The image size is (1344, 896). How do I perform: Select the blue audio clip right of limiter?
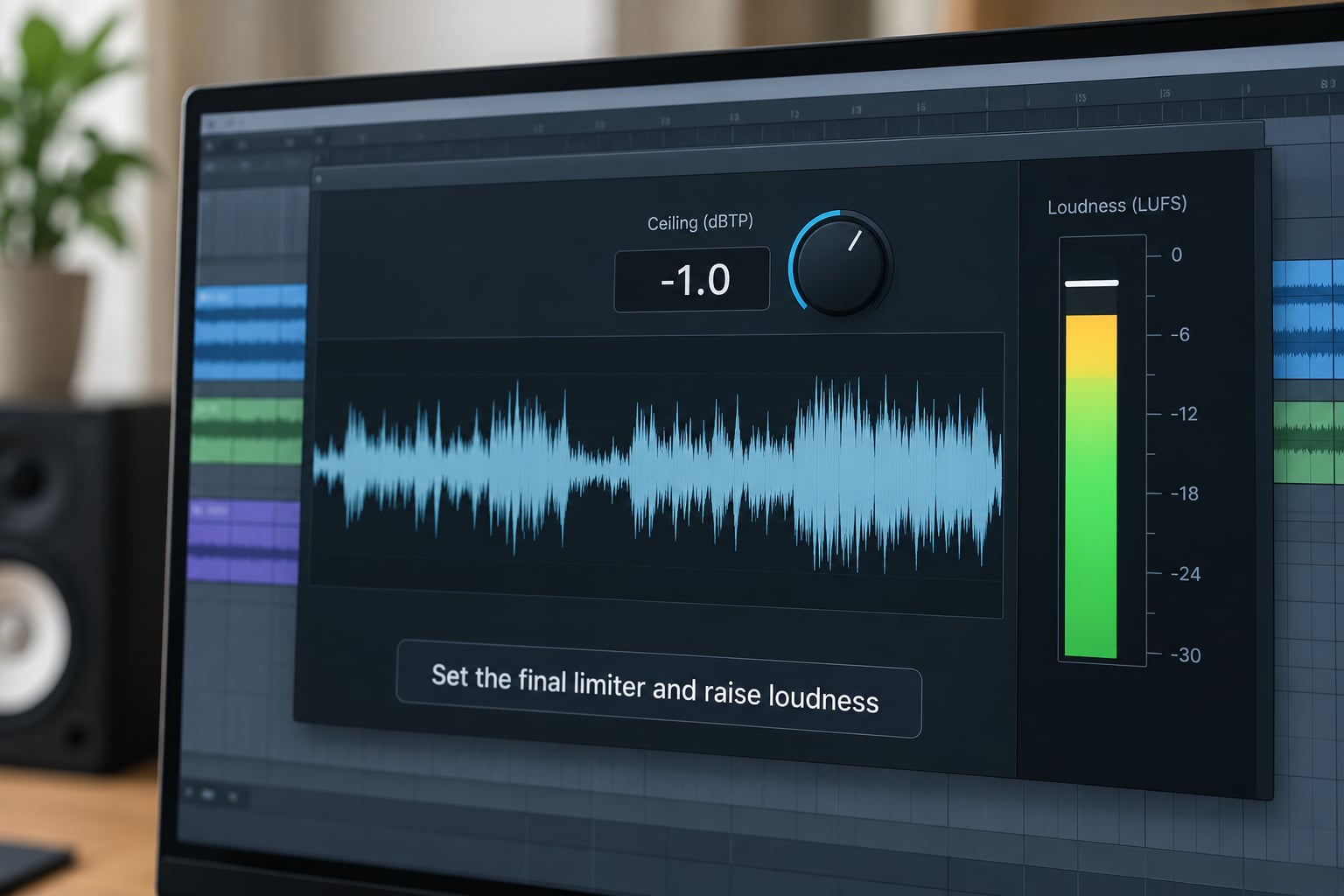(x=1308, y=319)
